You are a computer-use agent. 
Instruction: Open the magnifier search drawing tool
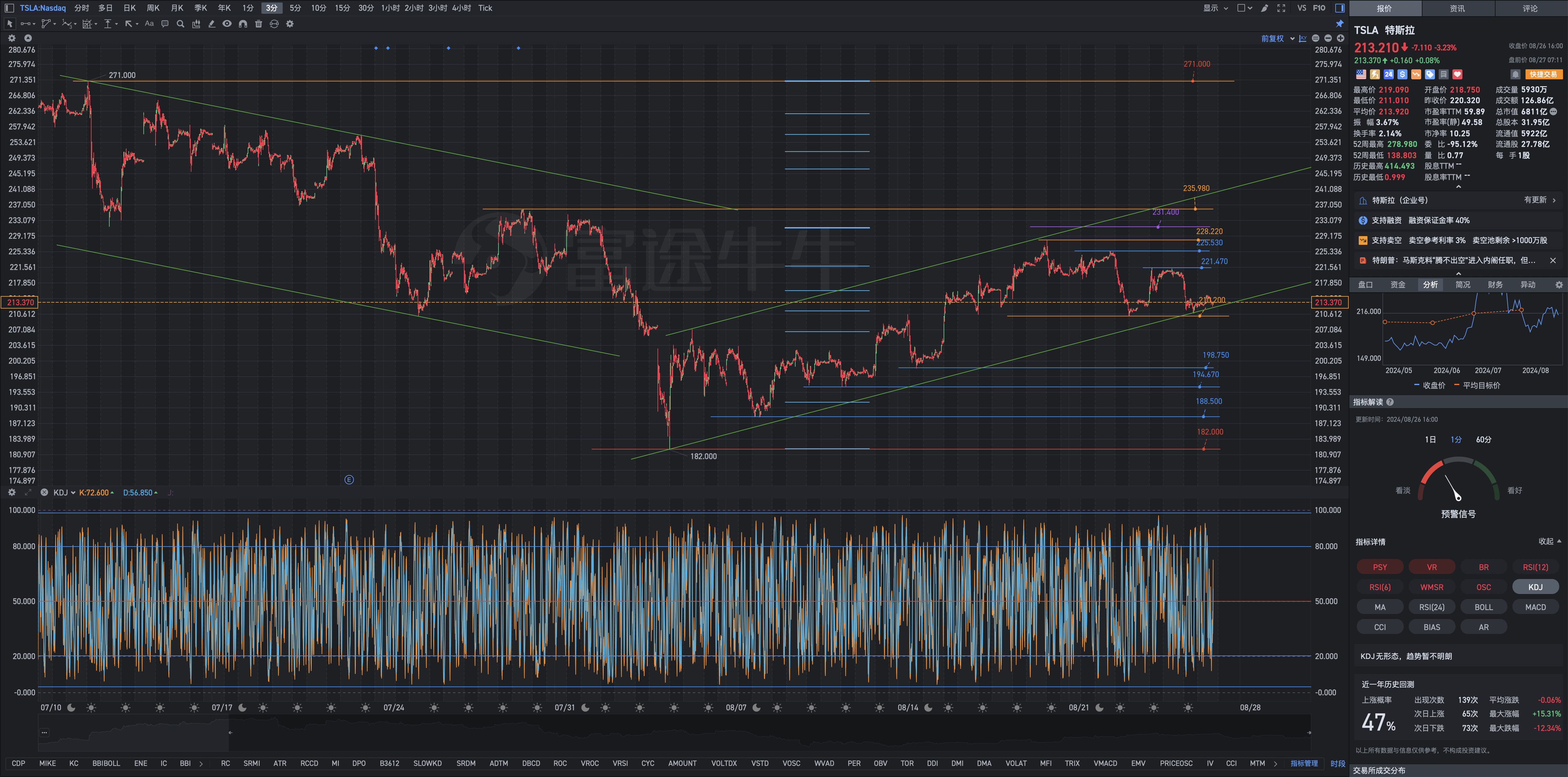[180, 24]
